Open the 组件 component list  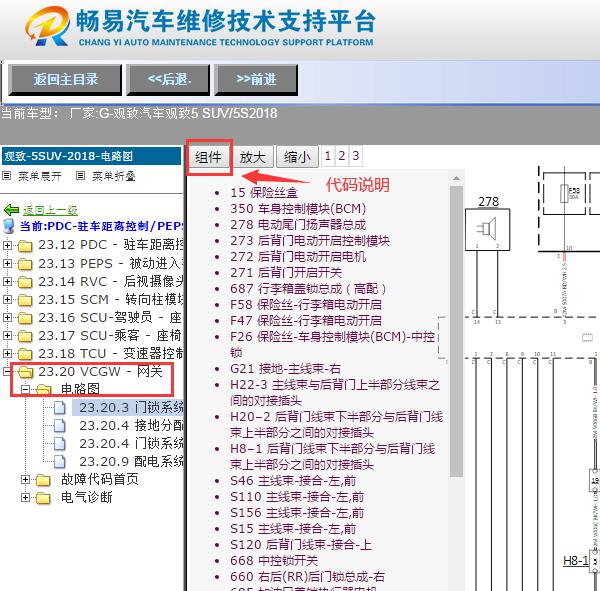tap(209, 157)
